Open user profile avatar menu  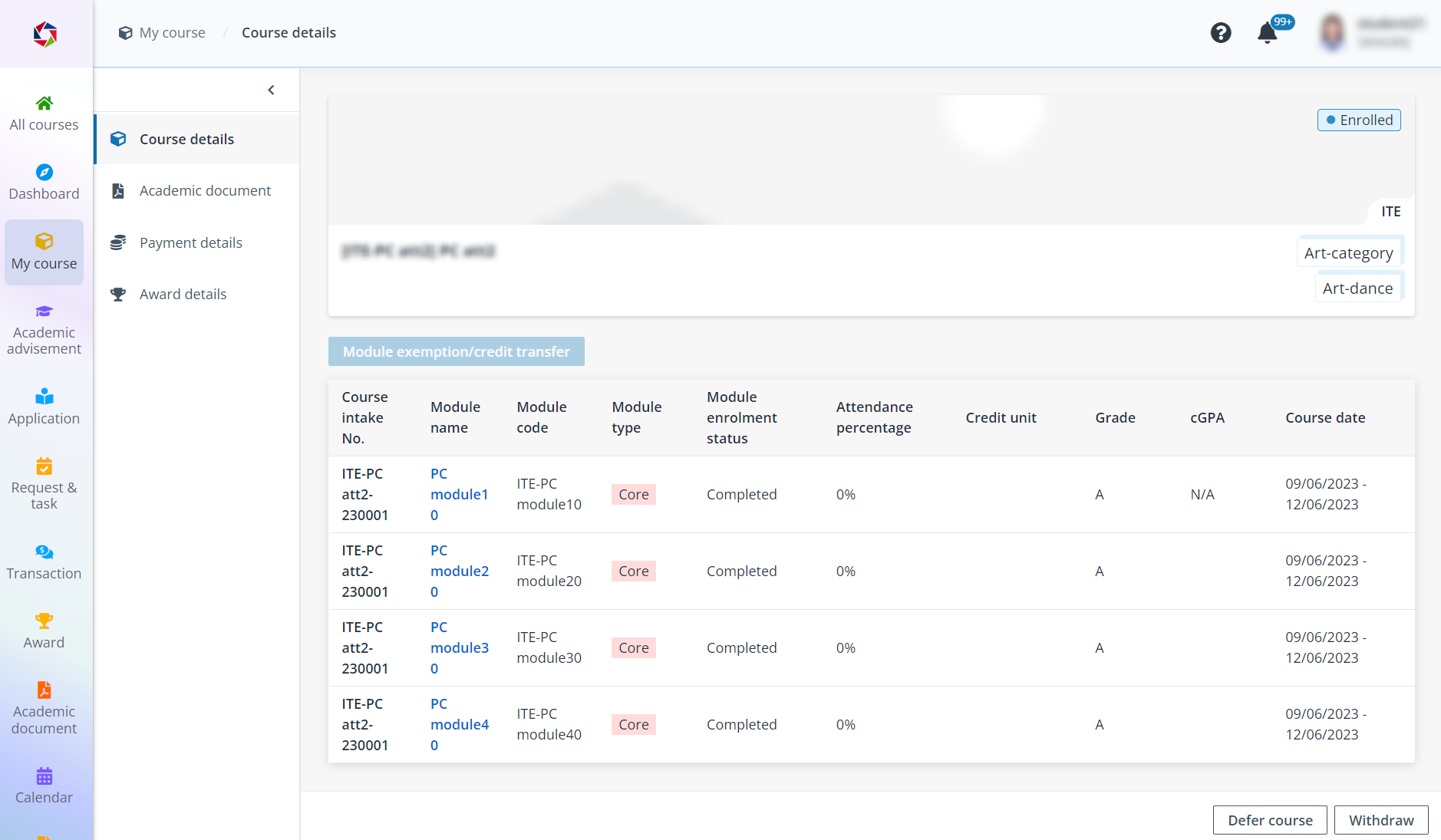click(x=1333, y=33)
